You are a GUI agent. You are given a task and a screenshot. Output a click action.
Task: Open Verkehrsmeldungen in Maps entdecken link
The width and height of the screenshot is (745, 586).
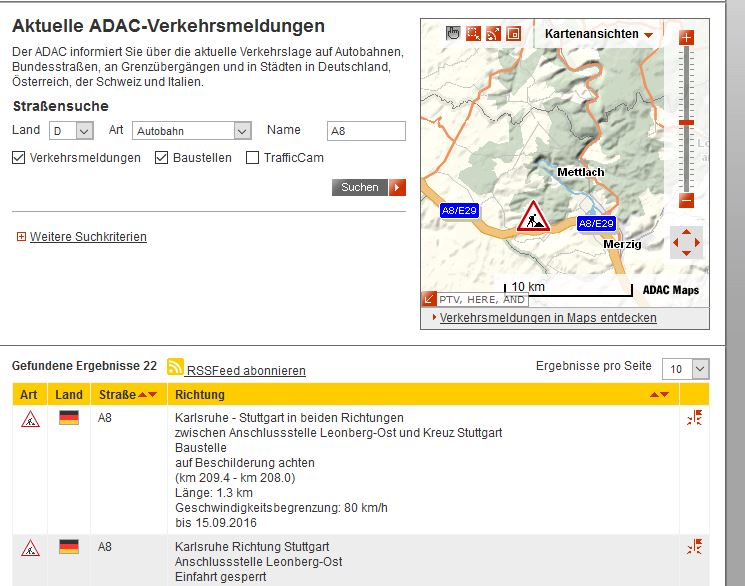[548, 317]
